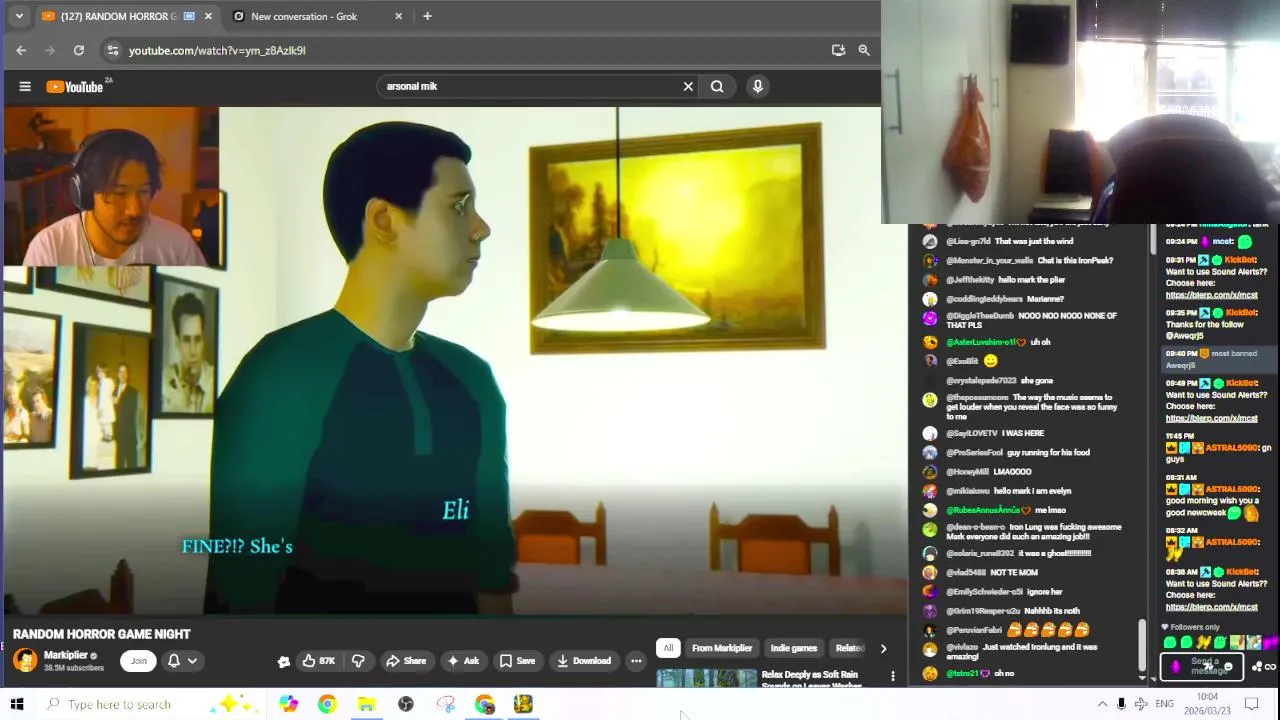This screenshot has height=720, width=1280.
Task: Open the blerp.com link below 09:49 PM
Action: coord(1211,418)
